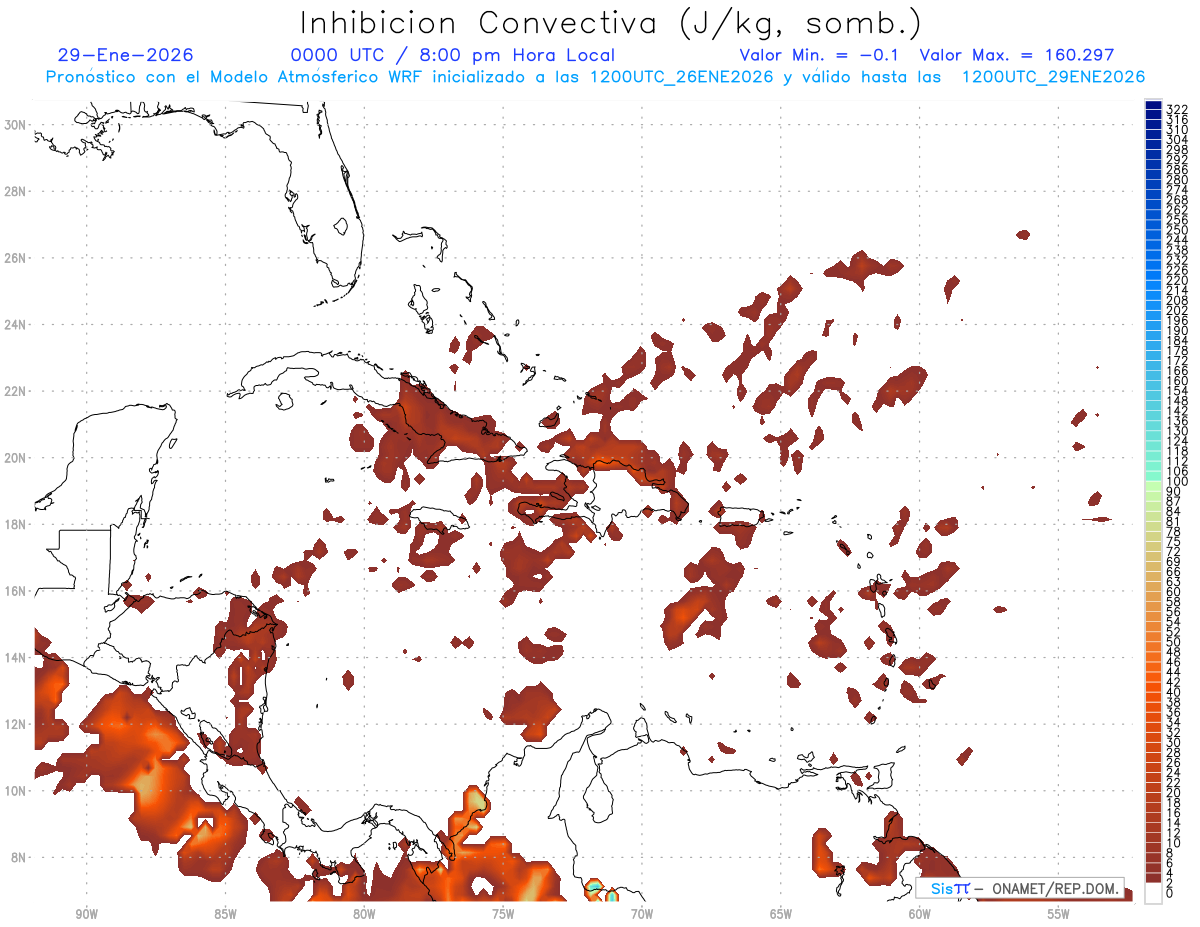Click the '65W' longitude label
This screenshot has width=1200, height=927.
point(781,914)
